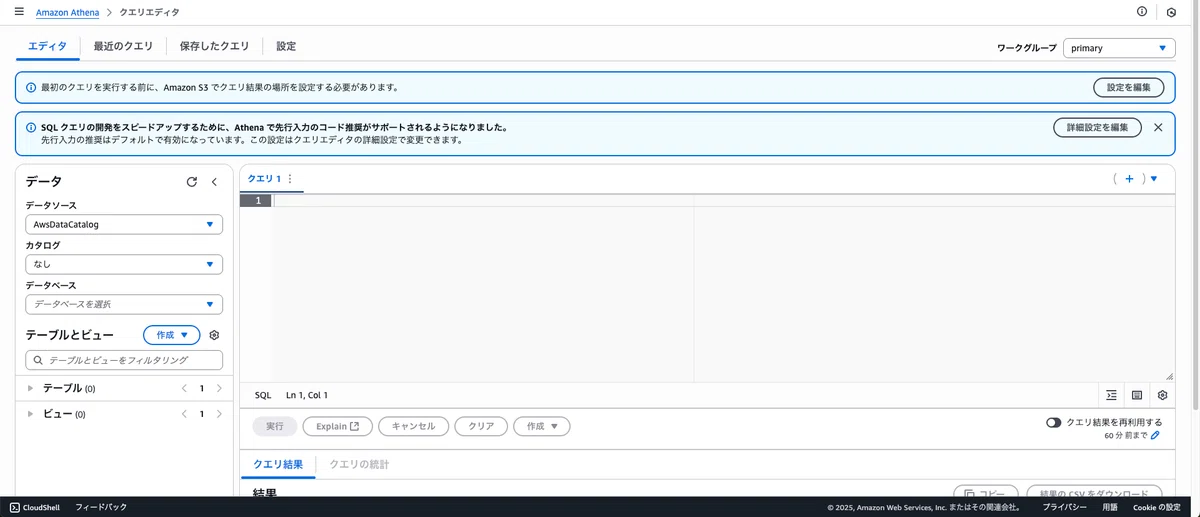Open the カタログ dropdown
This screenshot has width=1200, height=517.
coord(124,265)
